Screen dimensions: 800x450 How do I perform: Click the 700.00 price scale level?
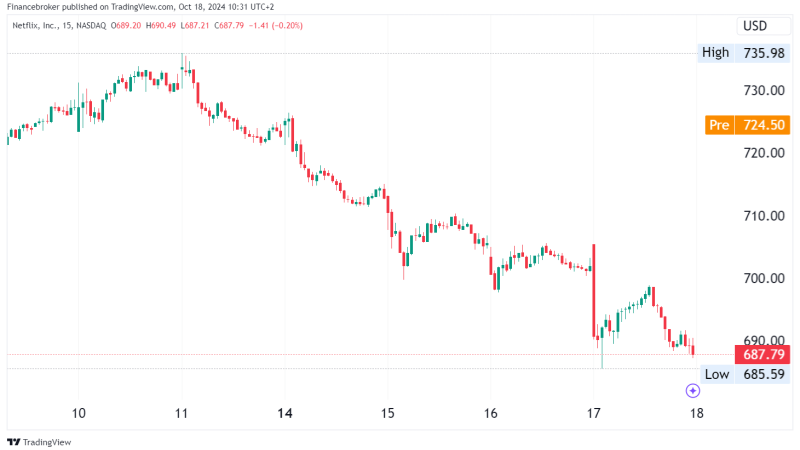(x=764, y=279)
